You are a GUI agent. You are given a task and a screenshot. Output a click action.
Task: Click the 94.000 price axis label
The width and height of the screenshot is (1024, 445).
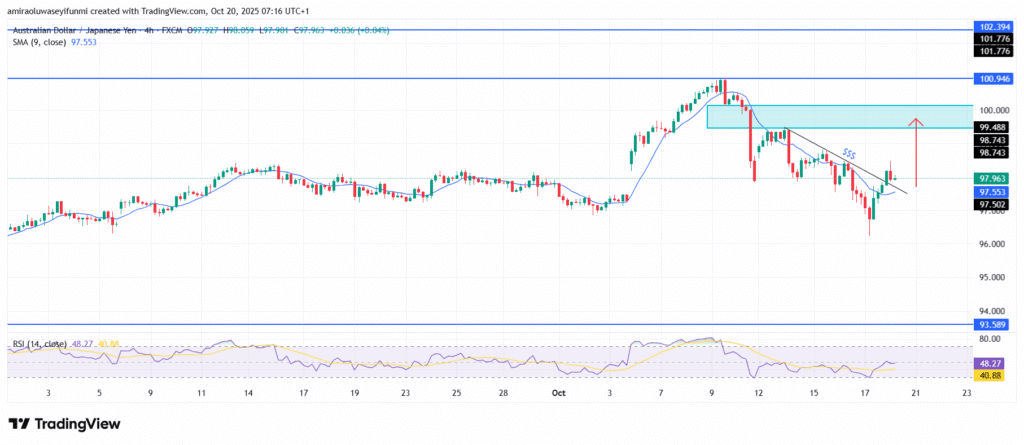tap(991, 312)
